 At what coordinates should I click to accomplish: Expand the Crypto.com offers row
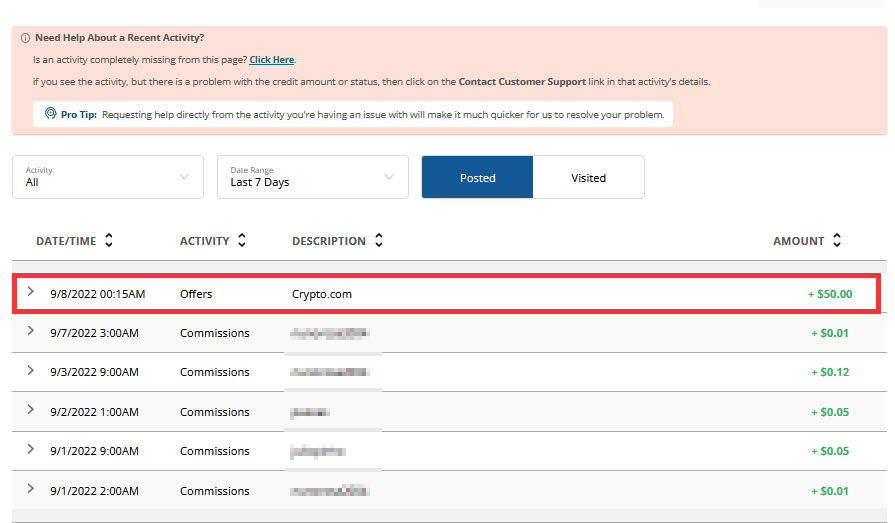click(31, 292)
